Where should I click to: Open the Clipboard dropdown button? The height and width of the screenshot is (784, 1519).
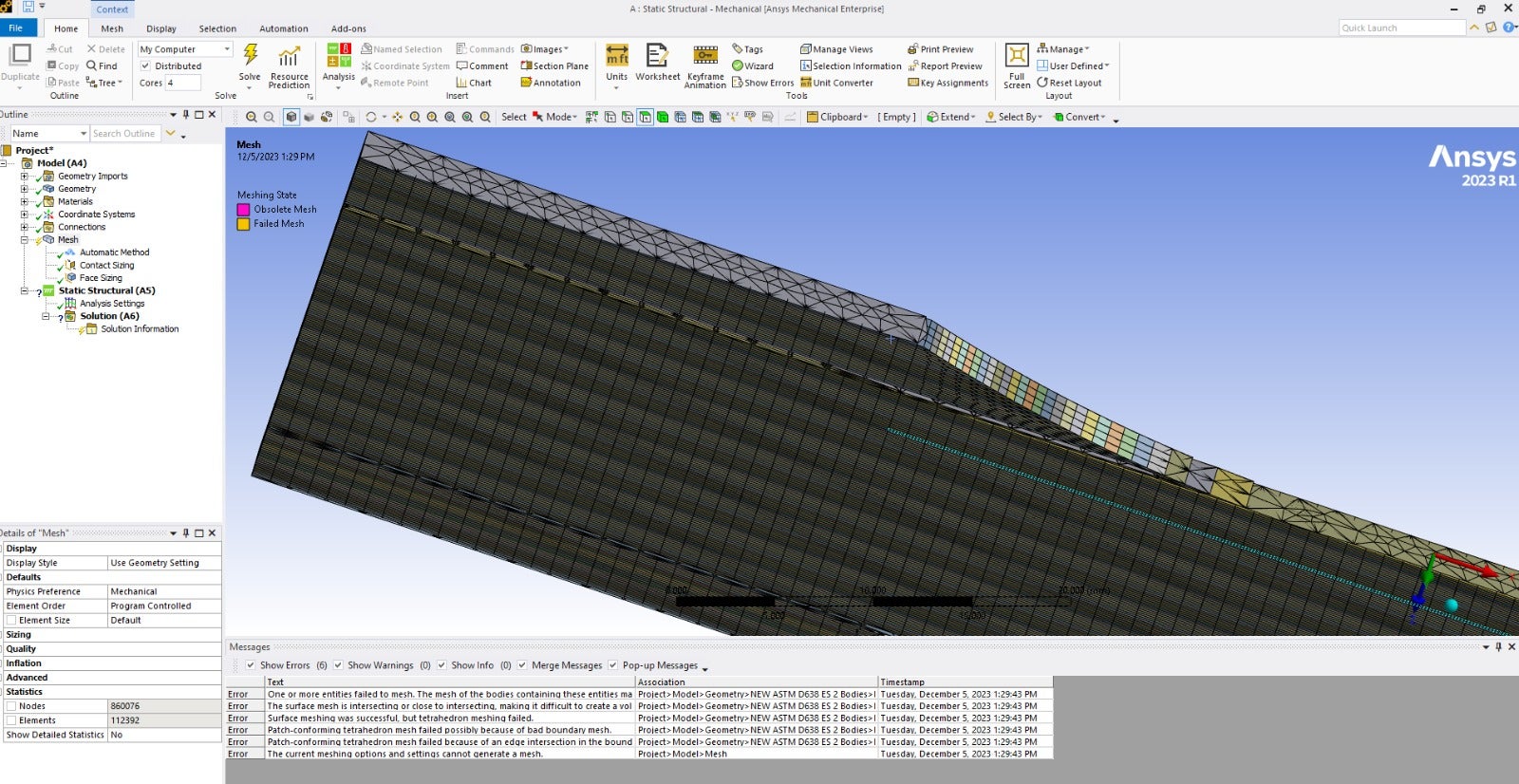(837, 117)
